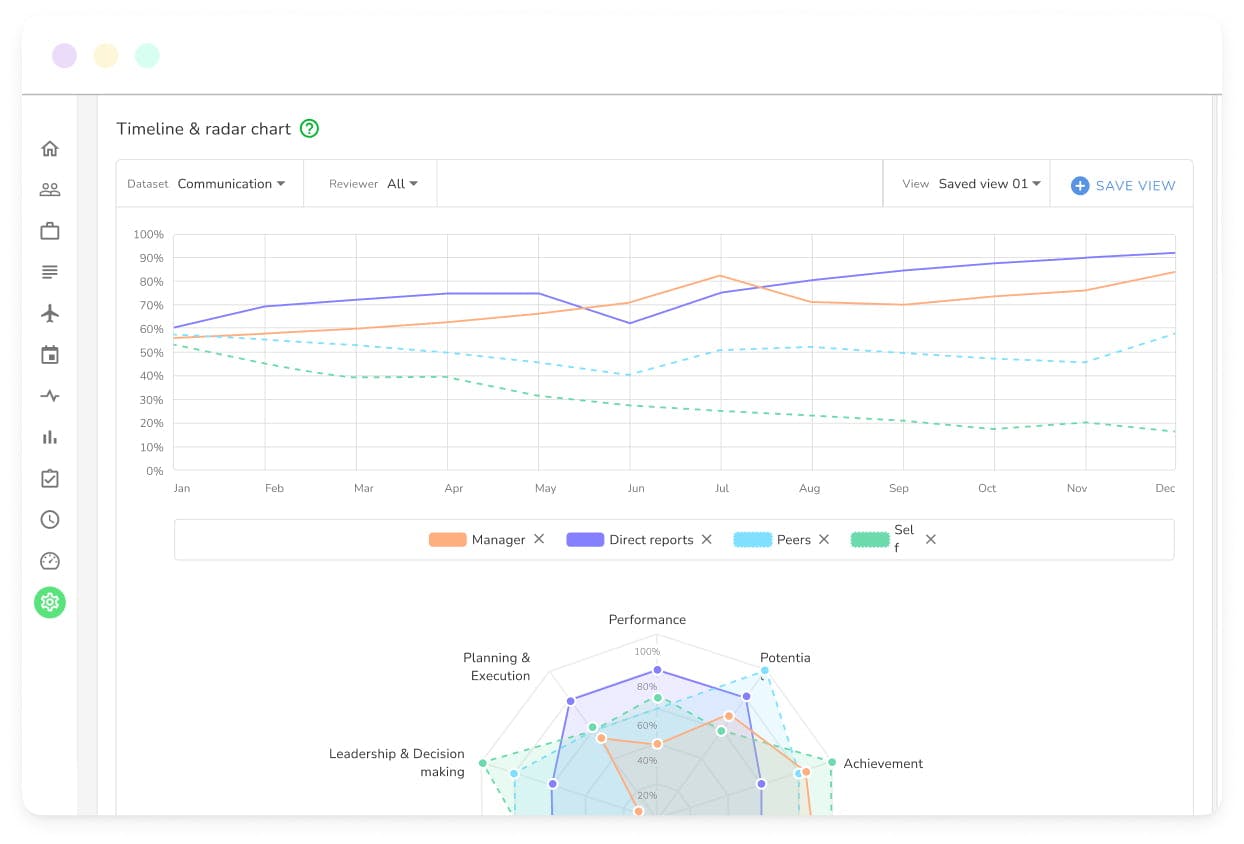Open the Dataset Communication dropdown
This screenshot has height=844, width=1244.
(231, 184)
